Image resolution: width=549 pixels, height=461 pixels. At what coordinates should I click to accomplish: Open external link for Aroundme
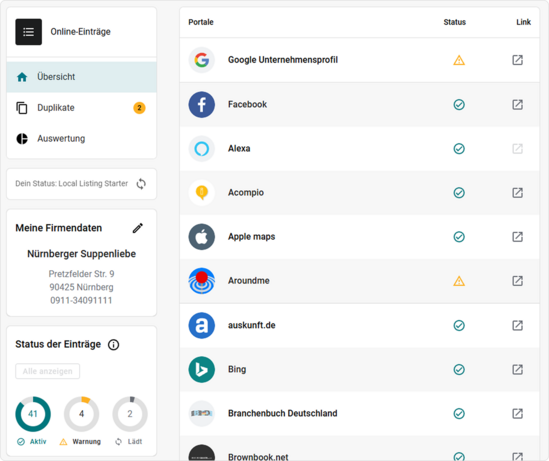(517, 281)
